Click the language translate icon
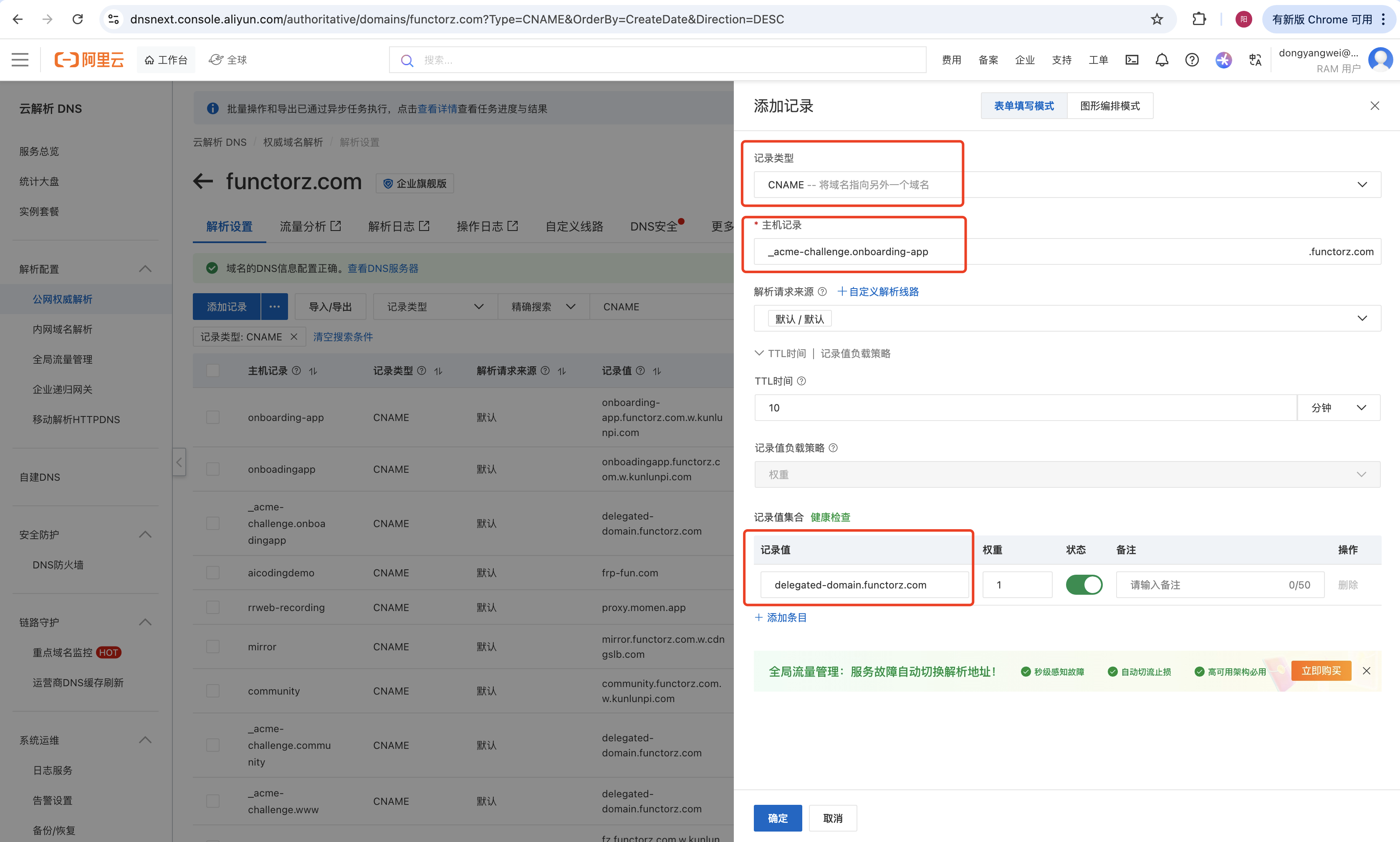 click(1255, 60)
